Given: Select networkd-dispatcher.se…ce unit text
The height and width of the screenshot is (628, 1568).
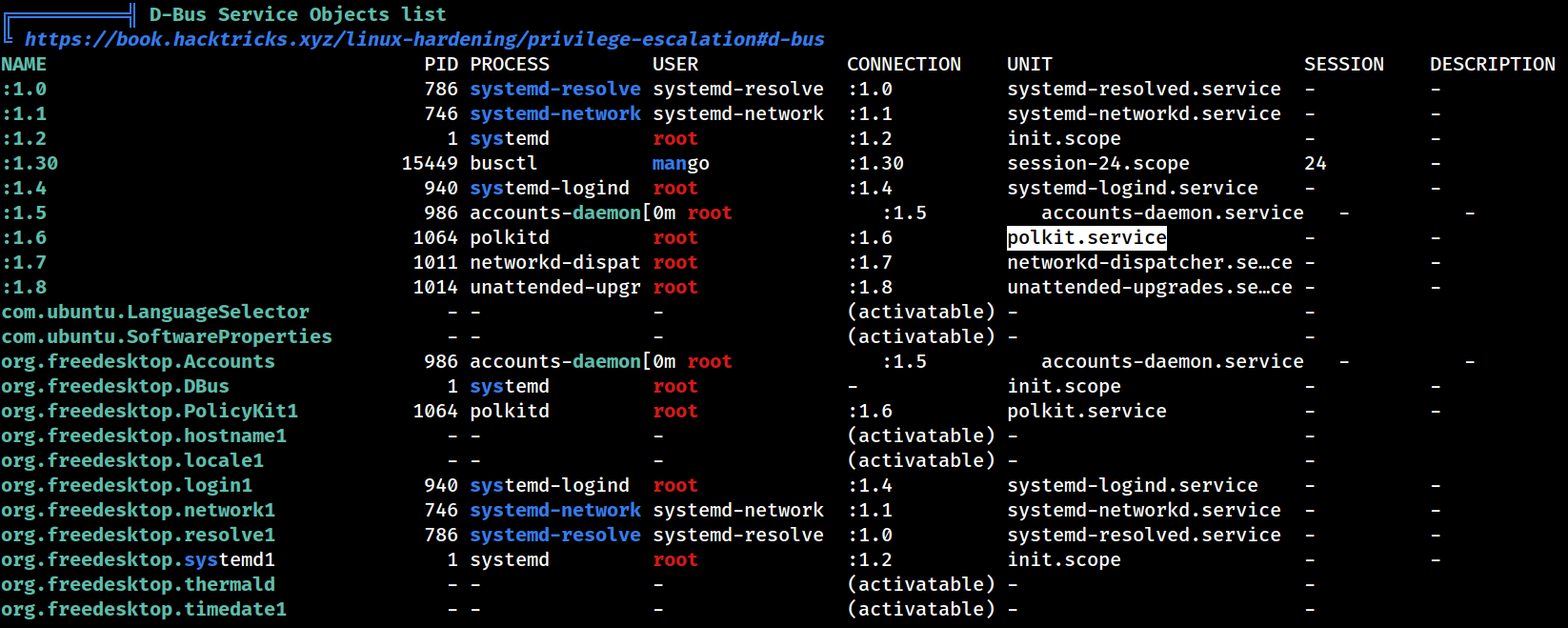Looking at the screenshot, I should coord(1150,262).
